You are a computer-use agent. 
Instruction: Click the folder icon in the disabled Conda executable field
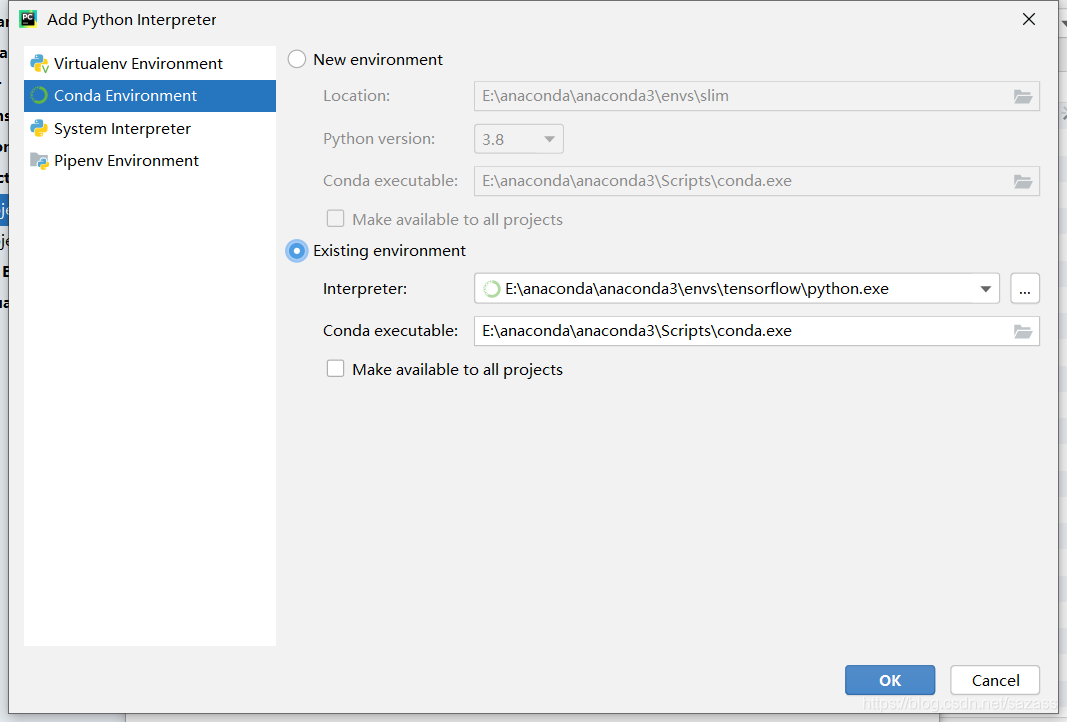(x=1023, y=181)
